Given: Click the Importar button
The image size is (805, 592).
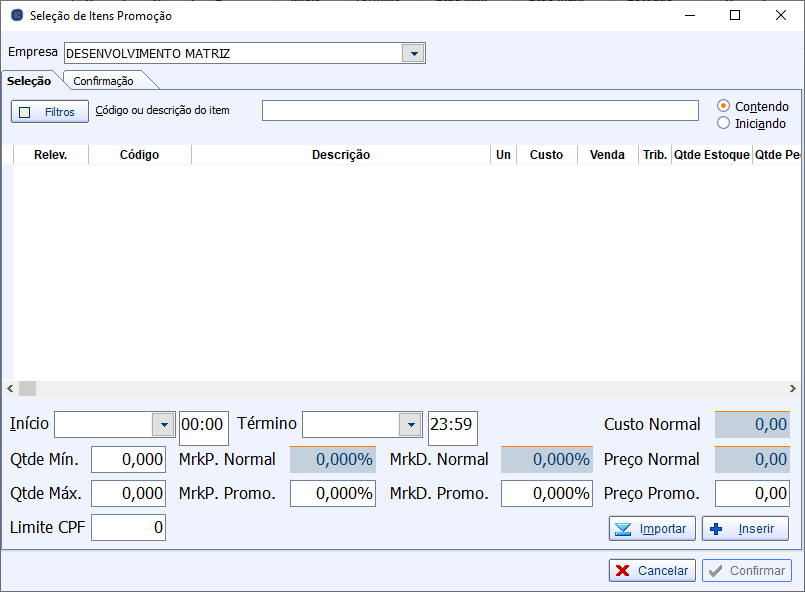Looking at the screenshot, I should pos(651,529).
